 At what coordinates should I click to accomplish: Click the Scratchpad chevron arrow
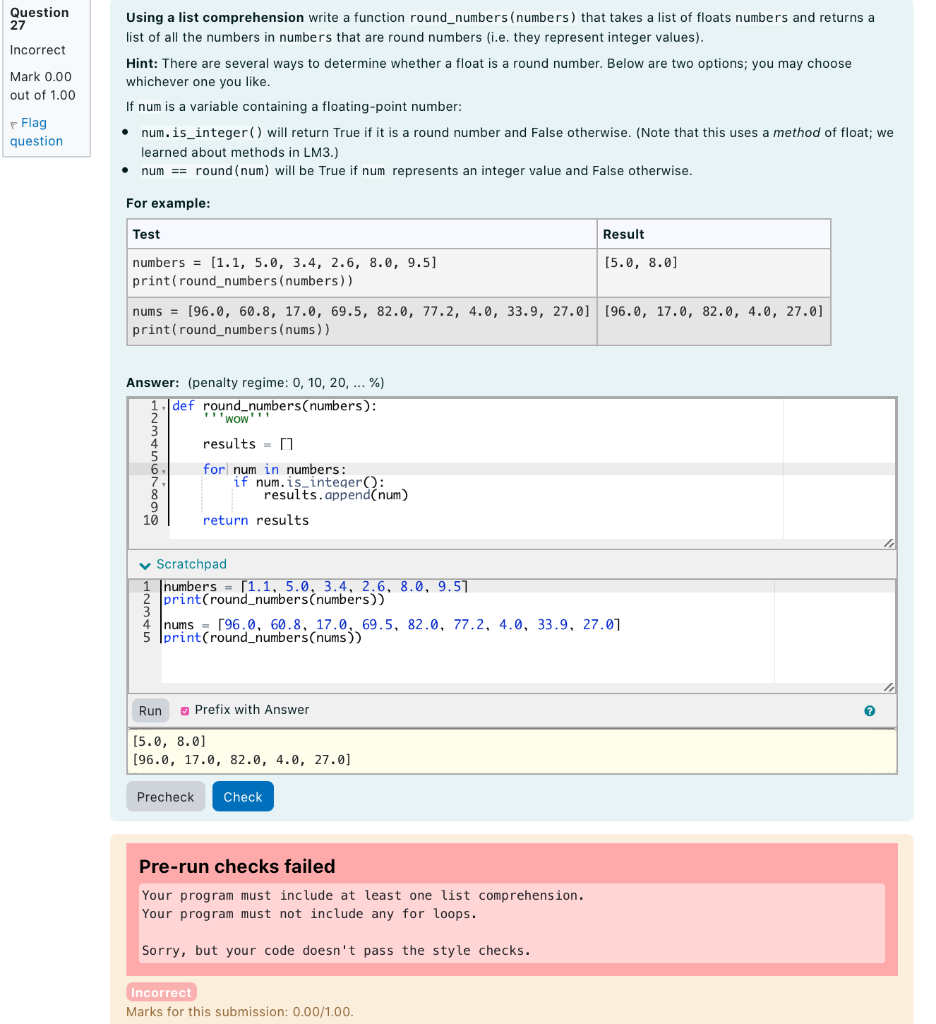[x=145, y=564]
